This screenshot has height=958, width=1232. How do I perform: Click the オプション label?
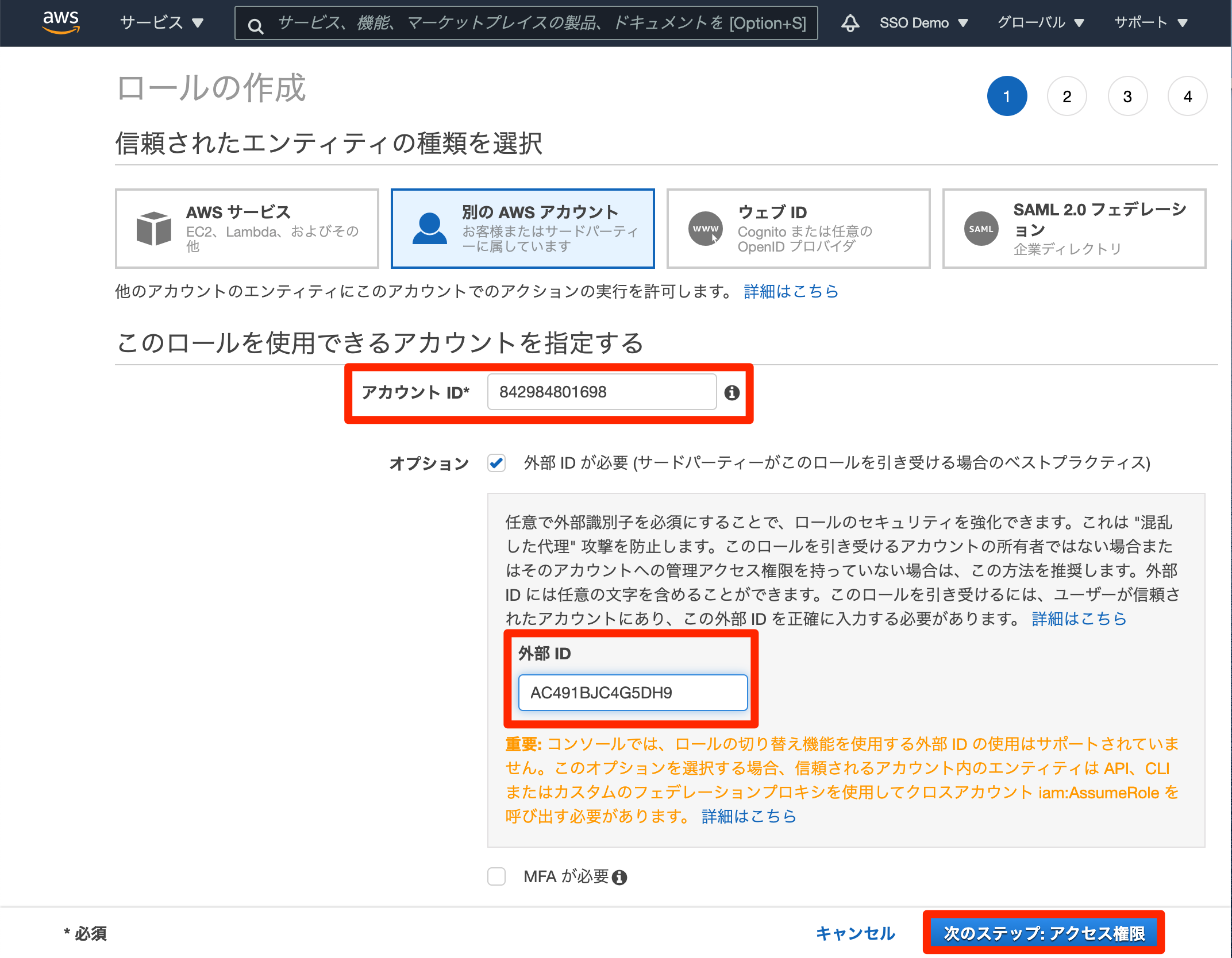[429, 463]
